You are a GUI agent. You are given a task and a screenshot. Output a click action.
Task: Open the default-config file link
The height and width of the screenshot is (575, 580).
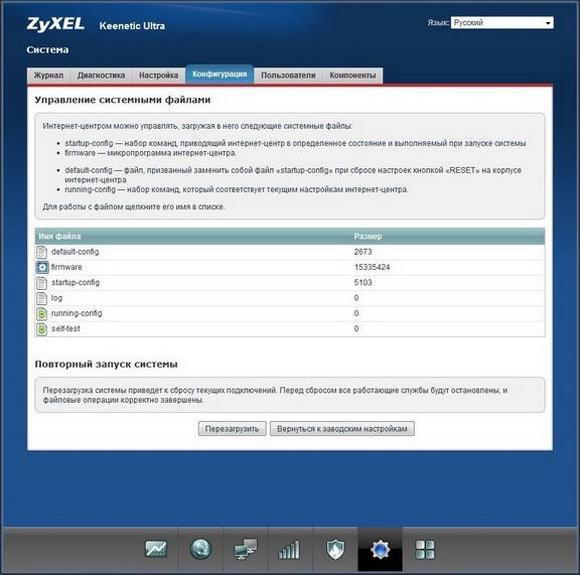75,252
